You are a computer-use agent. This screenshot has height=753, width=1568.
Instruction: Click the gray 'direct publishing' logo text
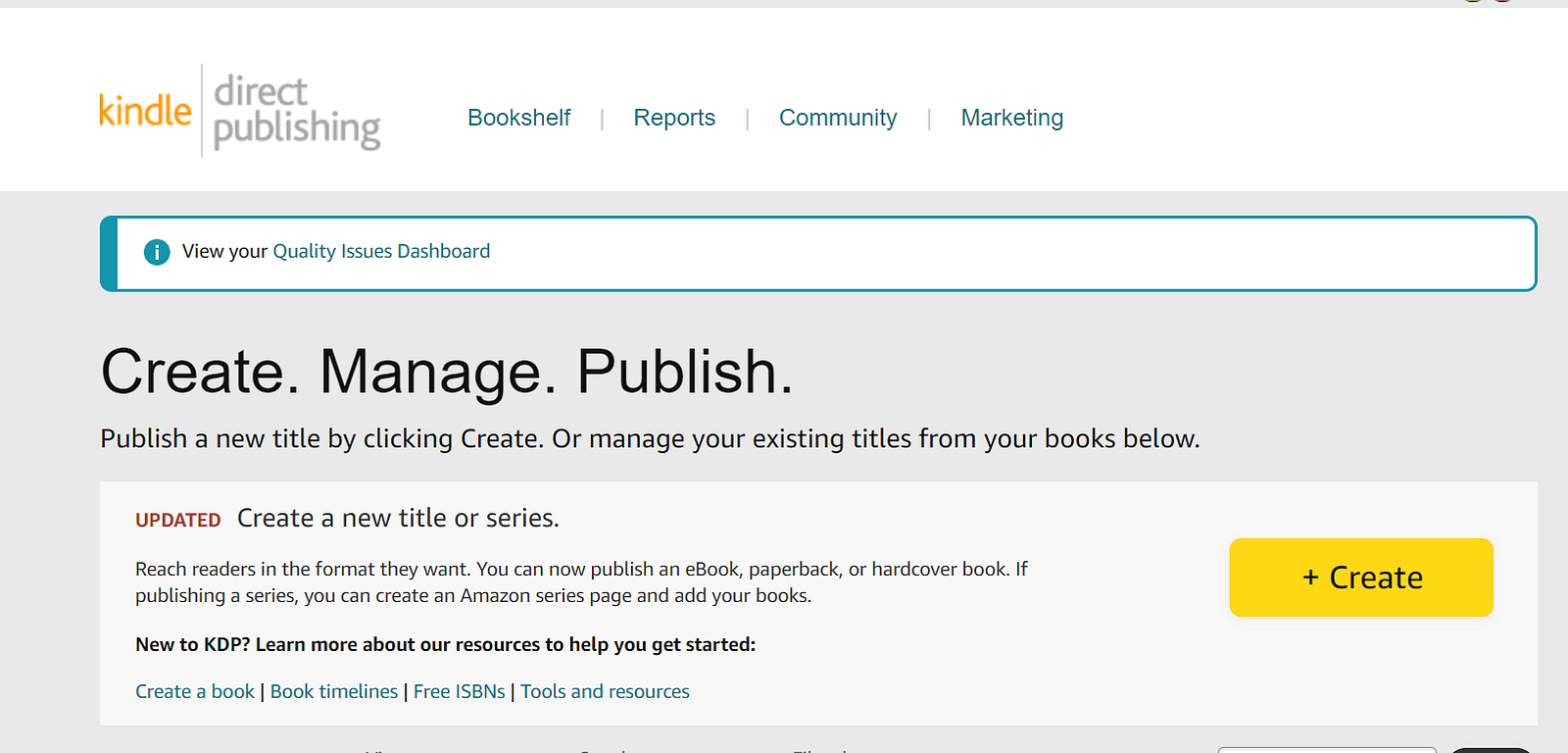296,111
